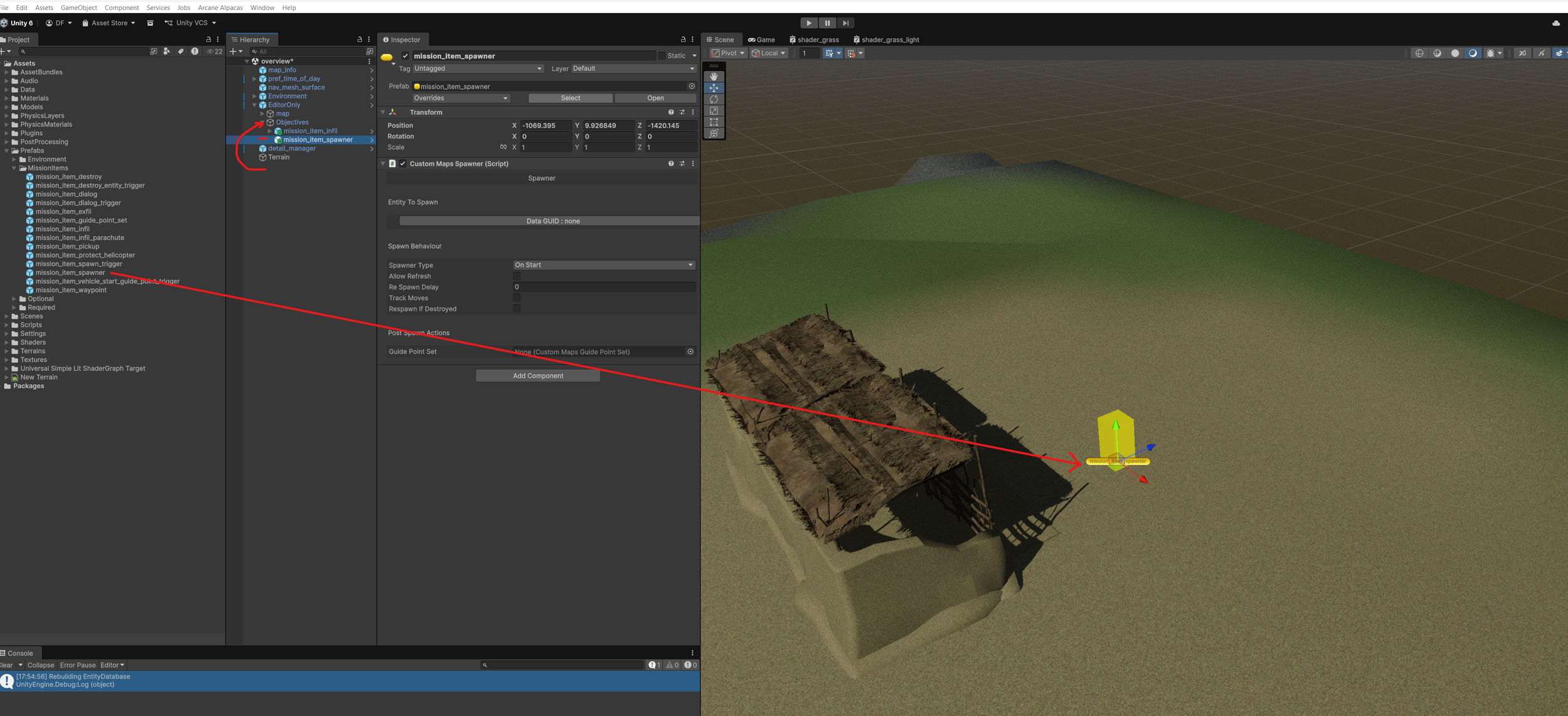The width and height of the screenshot is (1568, 716).
Task: Toggle grid snapping magnet icon
Action: [851, 53]
